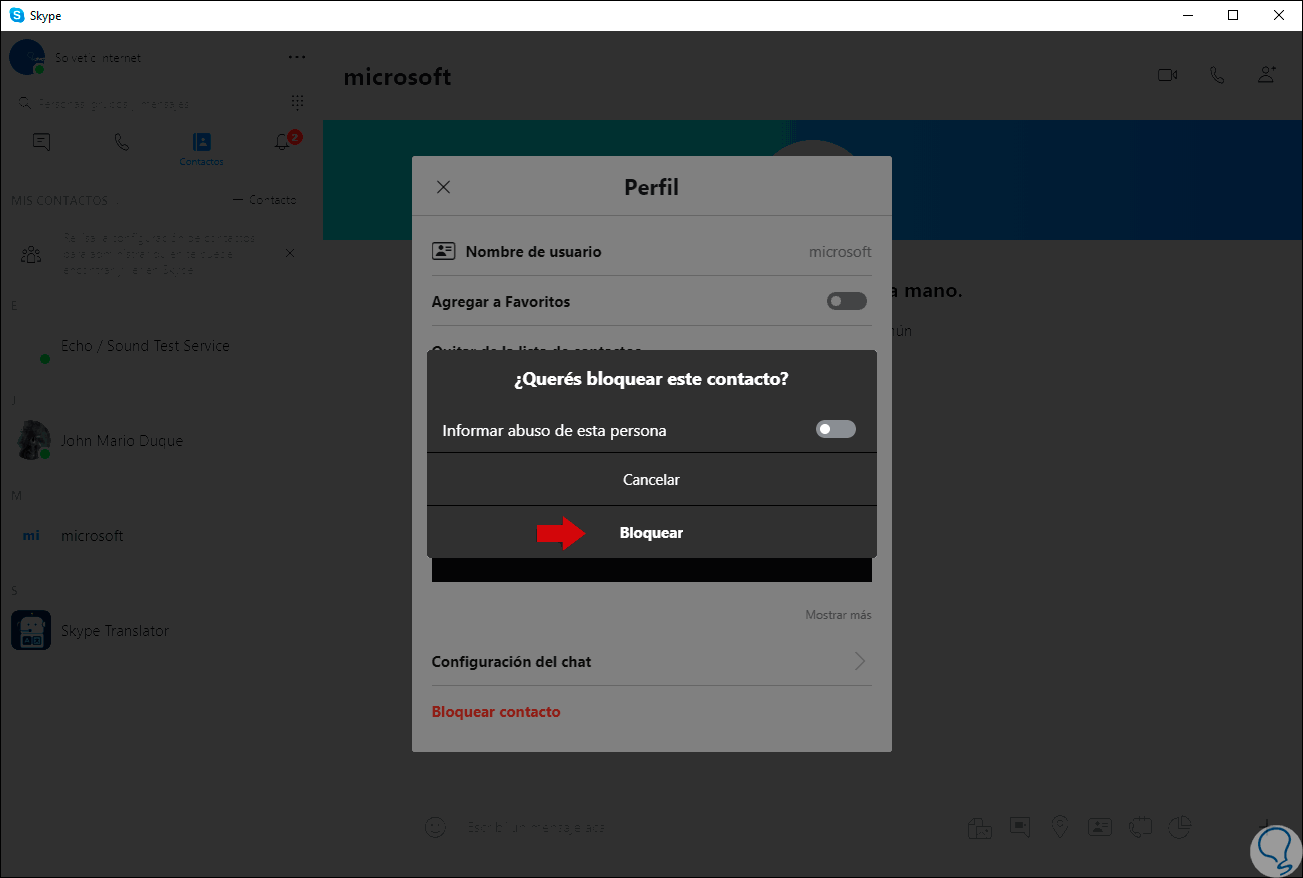The width and height of the screenshot is (1303, 878).
Task: Expand Configuración del chat chevron
Action: click(859, 661)
